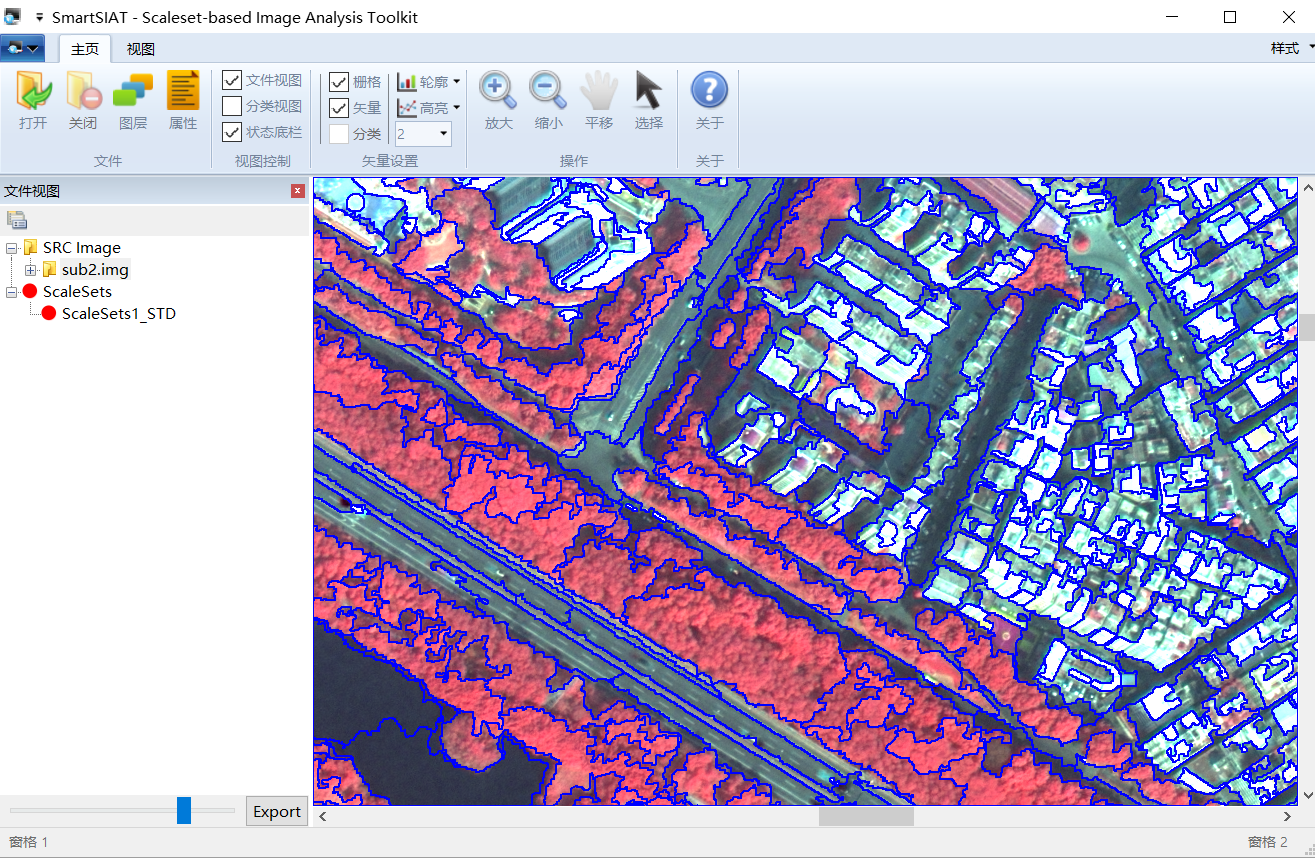Open the 轮廓 (Outline) dropdown
Image resolution: width=1315 pixels, height=858 pixels.
pos(429,82)
